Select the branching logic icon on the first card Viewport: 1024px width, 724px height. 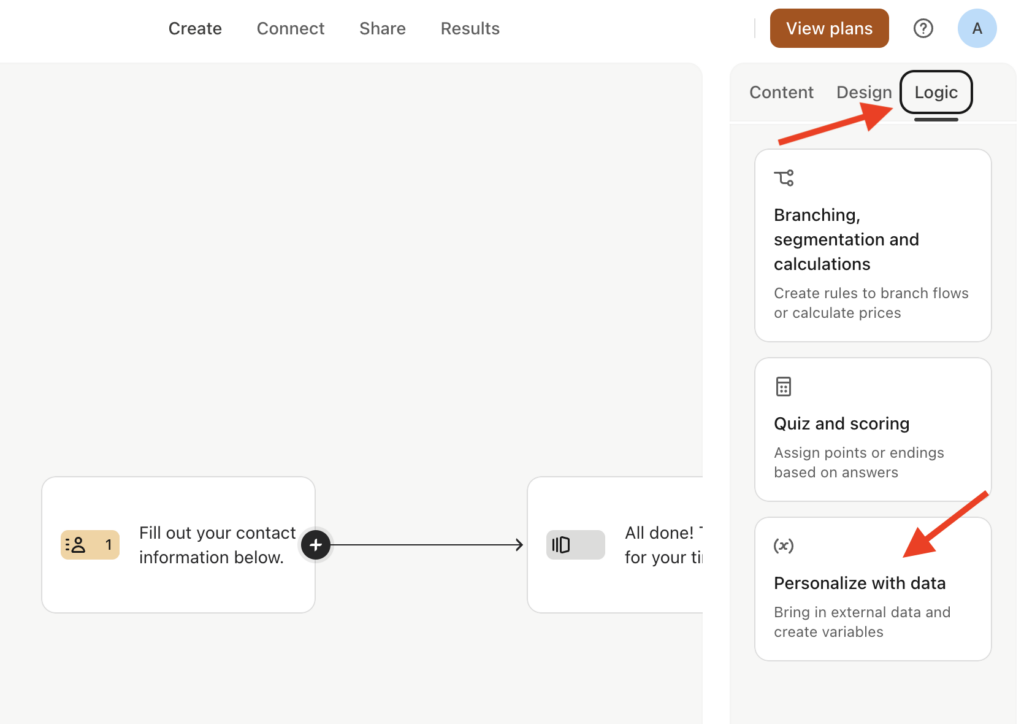[x=782, y=177]
